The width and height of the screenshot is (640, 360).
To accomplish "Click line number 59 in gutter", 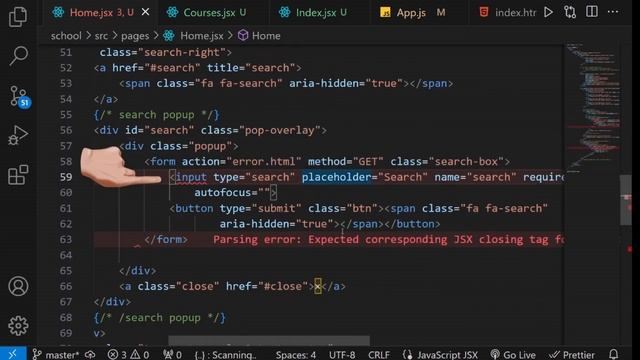I will [x=66, y=177].
